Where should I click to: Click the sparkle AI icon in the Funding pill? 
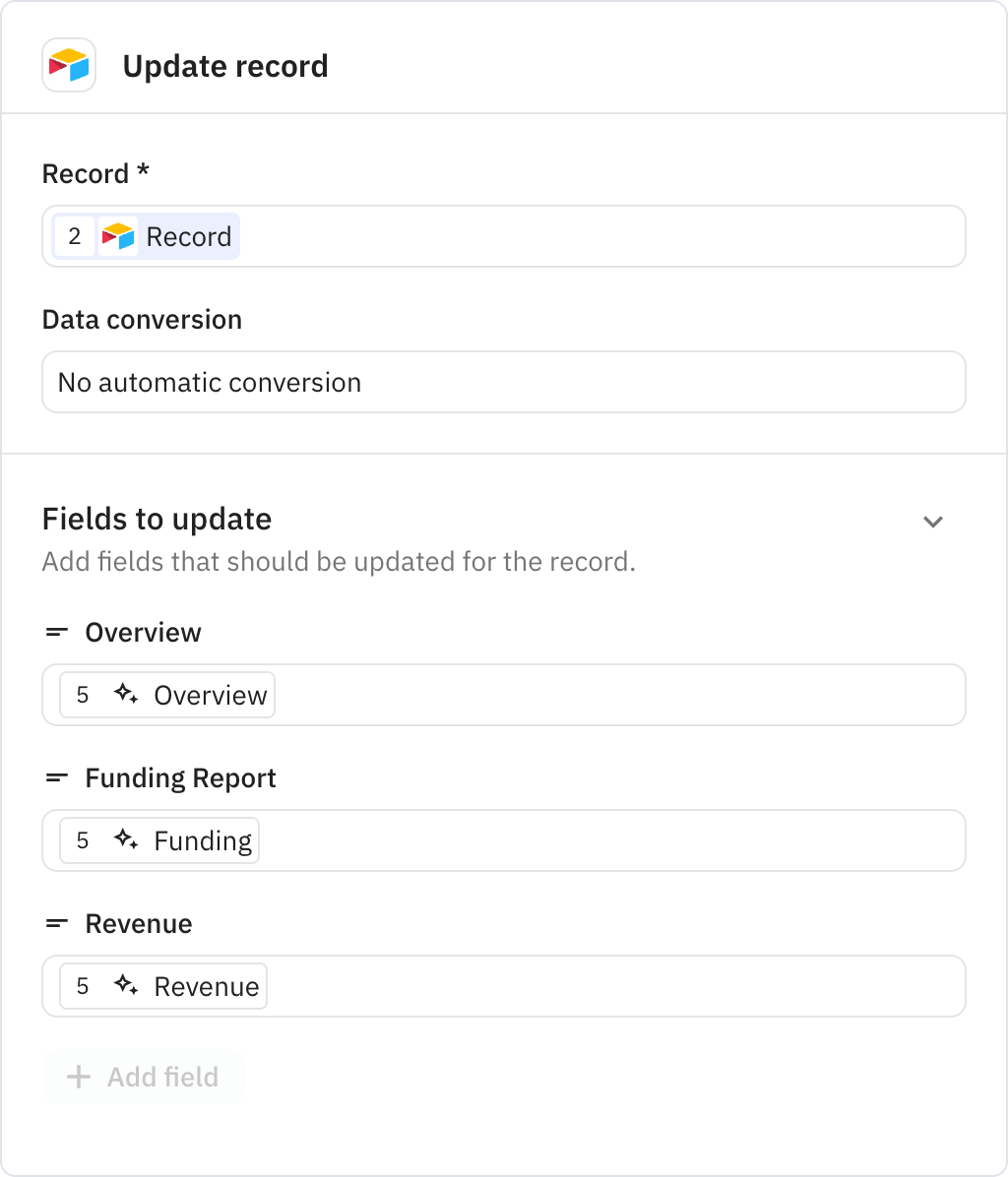pos(126,840)
